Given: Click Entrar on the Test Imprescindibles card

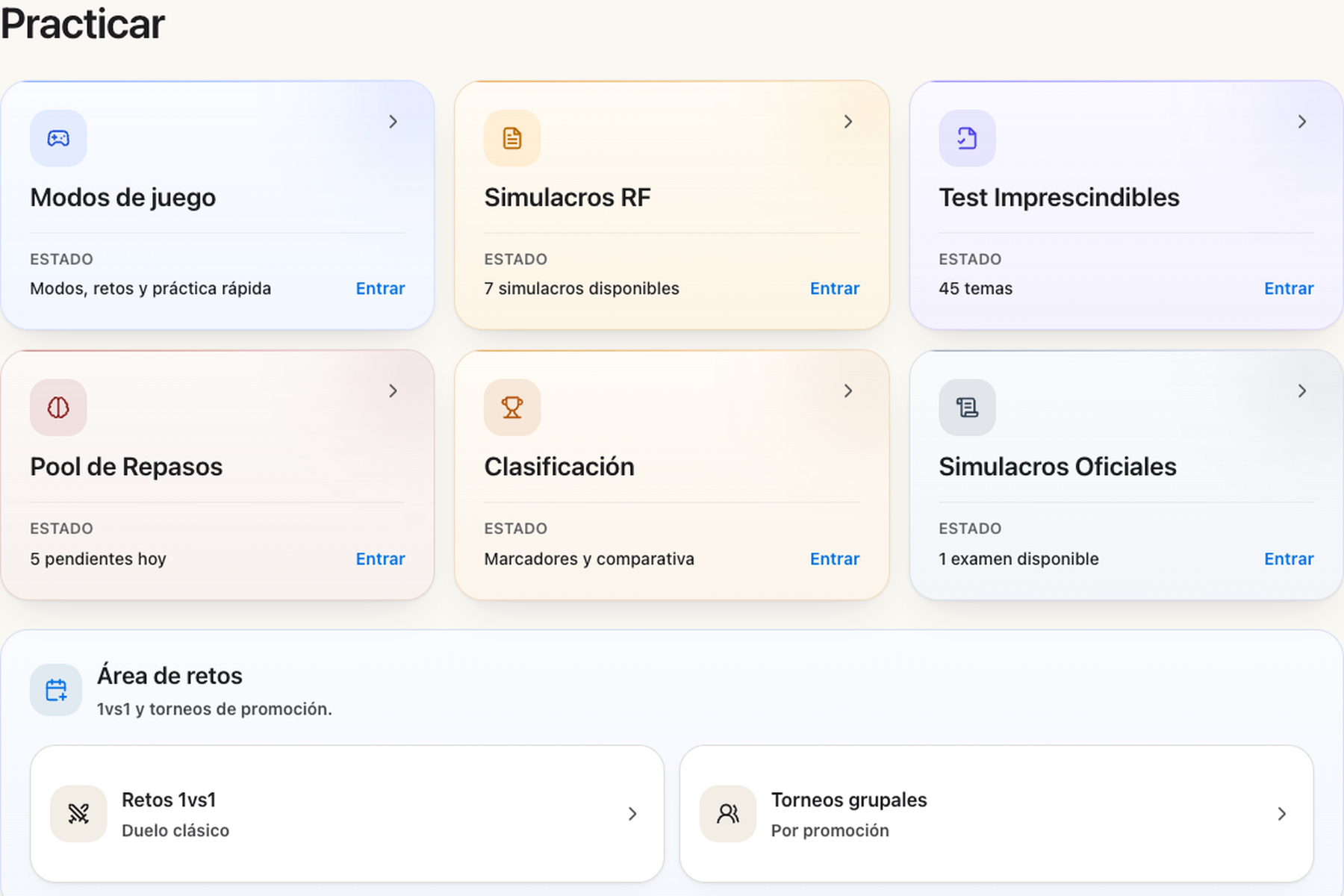Looking at the screenshot, I should (1289, 289).
